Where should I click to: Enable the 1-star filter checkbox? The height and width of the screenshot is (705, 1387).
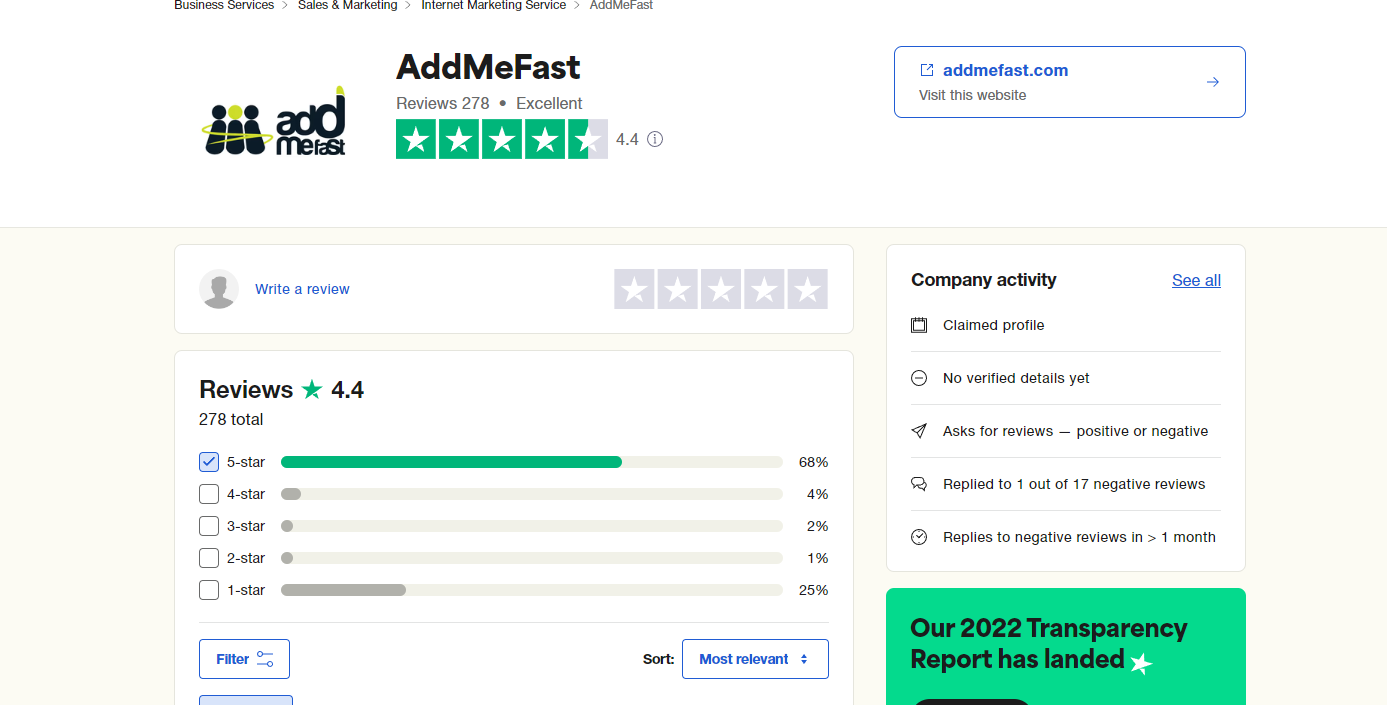click(209, 590)
